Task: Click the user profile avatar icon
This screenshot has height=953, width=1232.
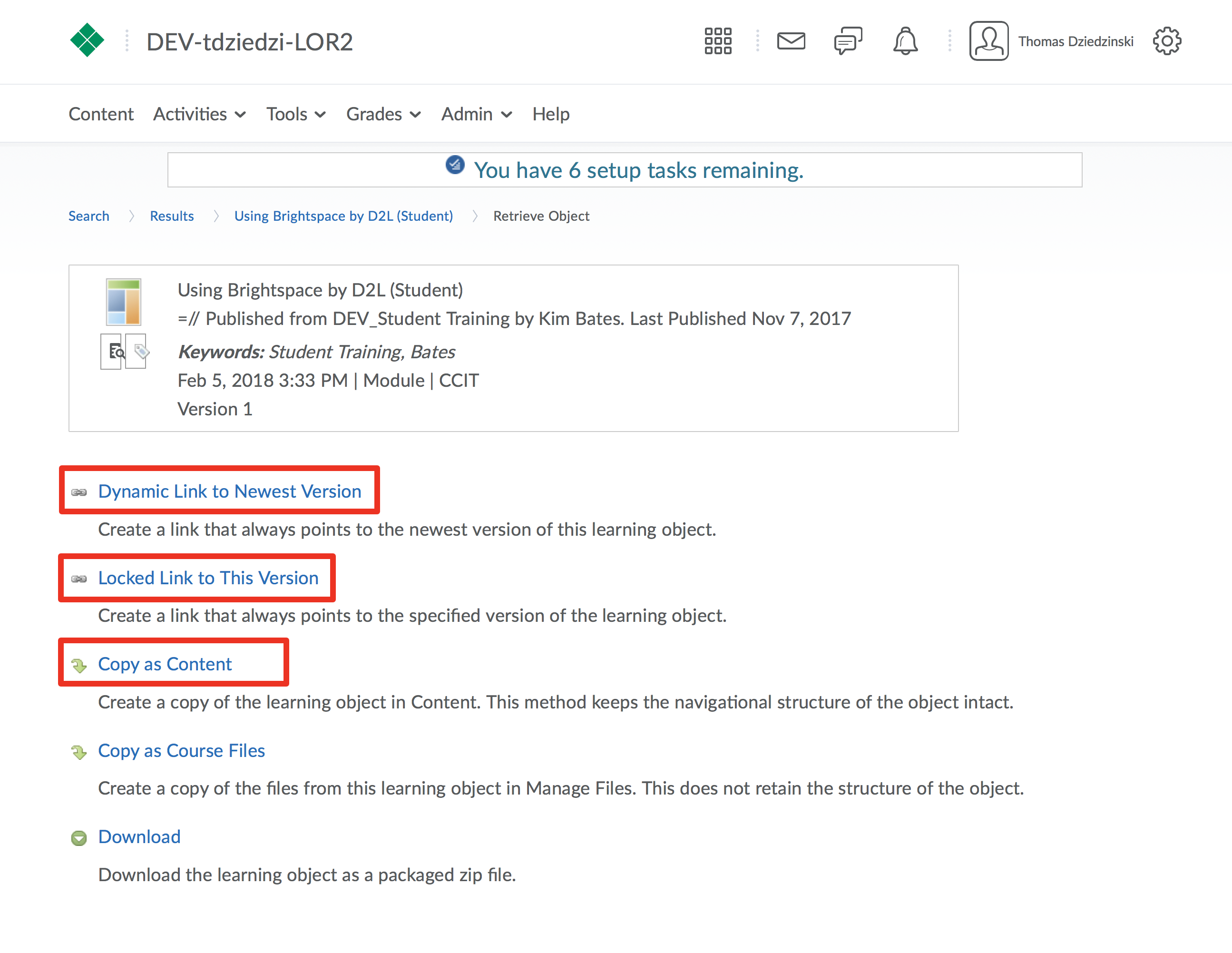Action: (988, 41)
